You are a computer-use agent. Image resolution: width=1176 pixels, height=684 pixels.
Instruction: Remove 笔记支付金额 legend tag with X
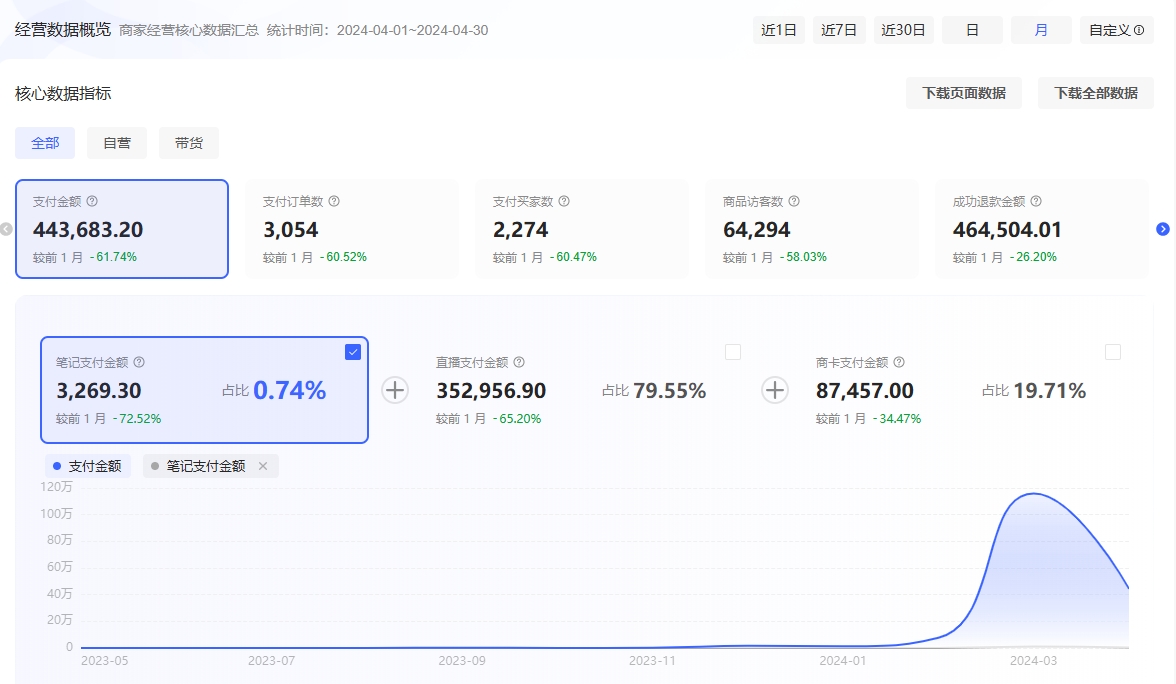[263, 466]
